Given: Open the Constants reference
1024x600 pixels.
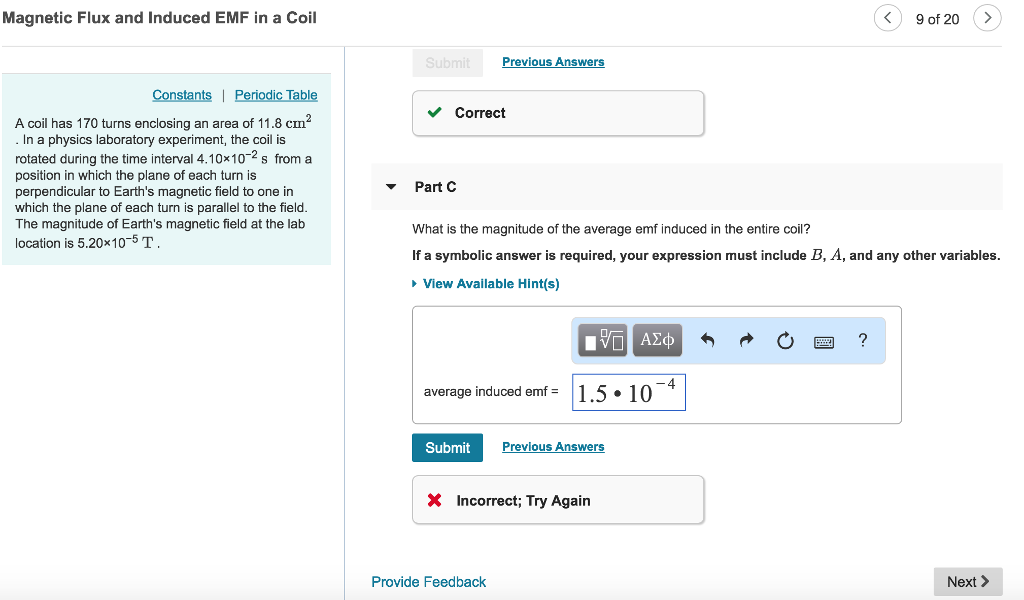Looking at the screenshot, I should pos(181,94).
